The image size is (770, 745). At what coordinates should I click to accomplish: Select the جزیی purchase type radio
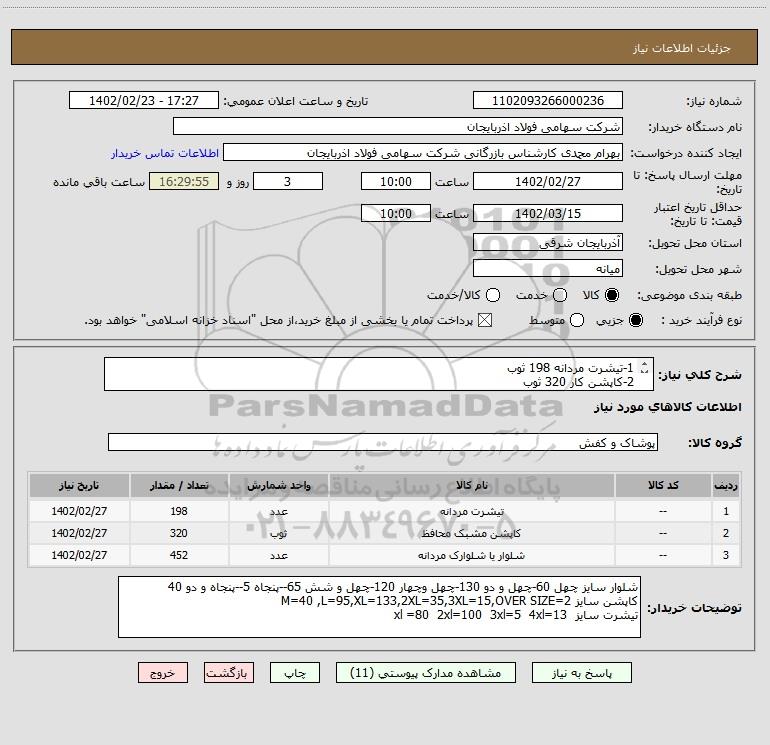635,321
